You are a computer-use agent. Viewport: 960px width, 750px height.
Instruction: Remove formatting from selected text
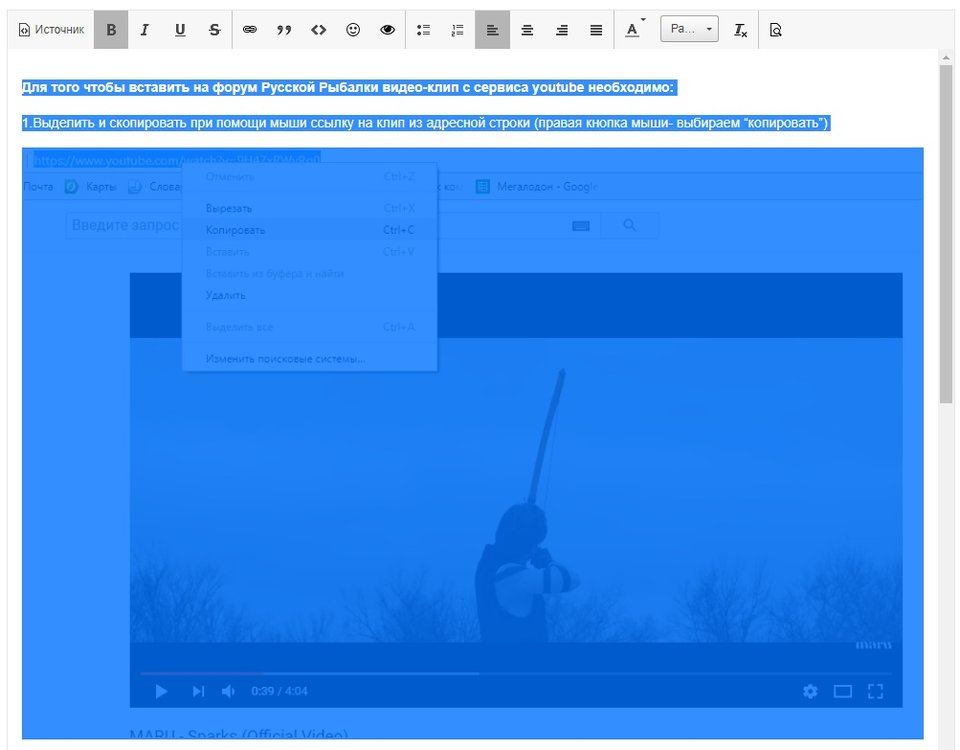click(x=740, y=30)
